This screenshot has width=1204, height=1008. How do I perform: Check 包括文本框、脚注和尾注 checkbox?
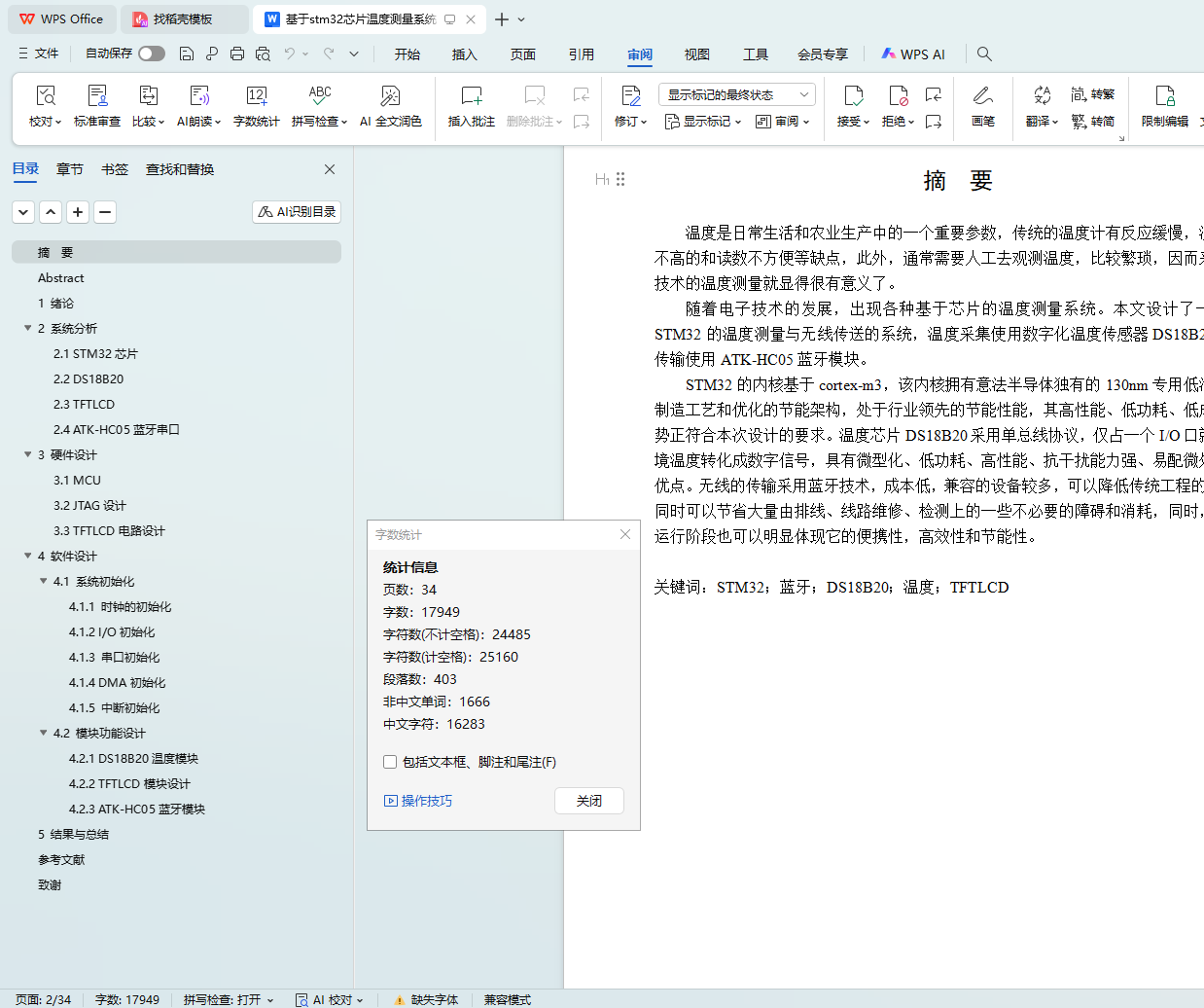390,762
